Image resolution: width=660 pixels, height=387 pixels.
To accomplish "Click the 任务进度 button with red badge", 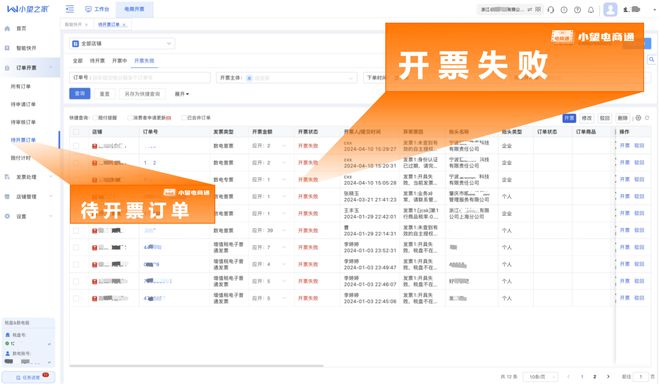I will (28, 377).
